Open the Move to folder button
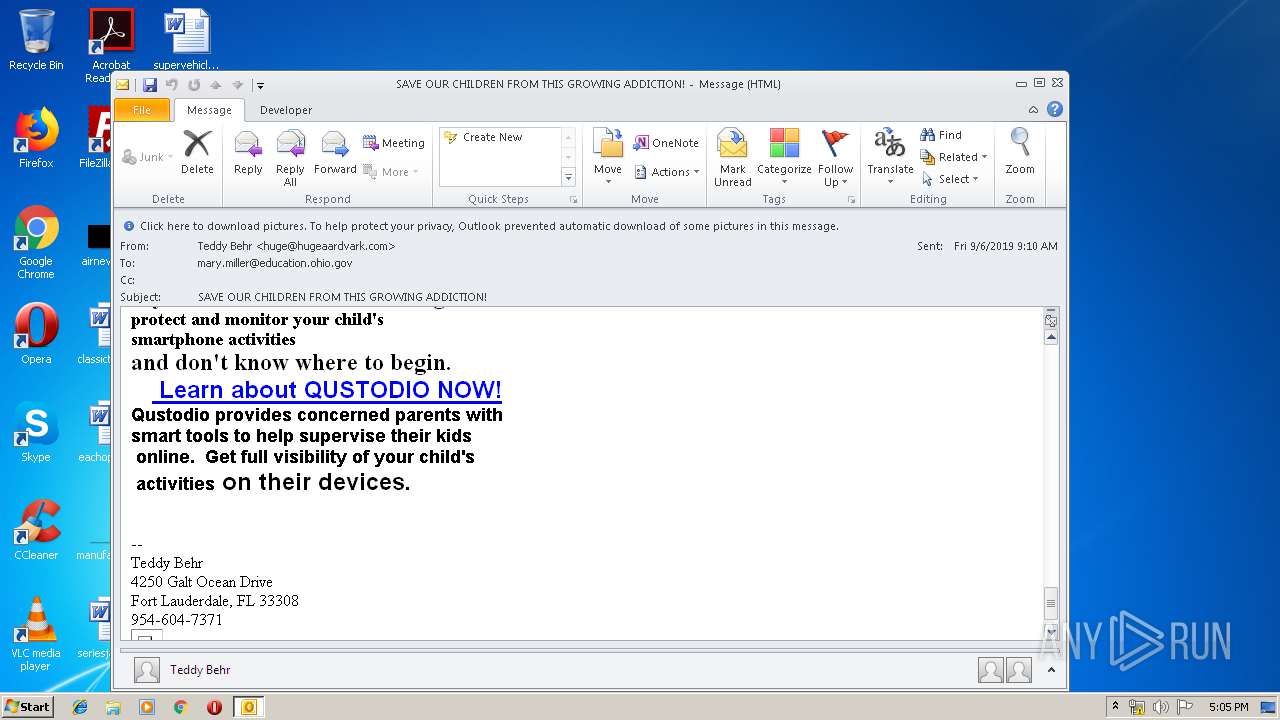This screenshot has height=720, width=1280. point(608,153)
